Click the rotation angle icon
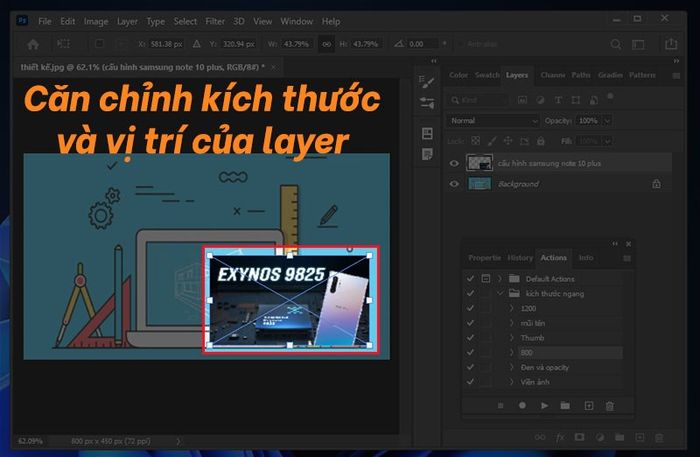This screenshot has height=457, width=700. [x=399, y=44]
